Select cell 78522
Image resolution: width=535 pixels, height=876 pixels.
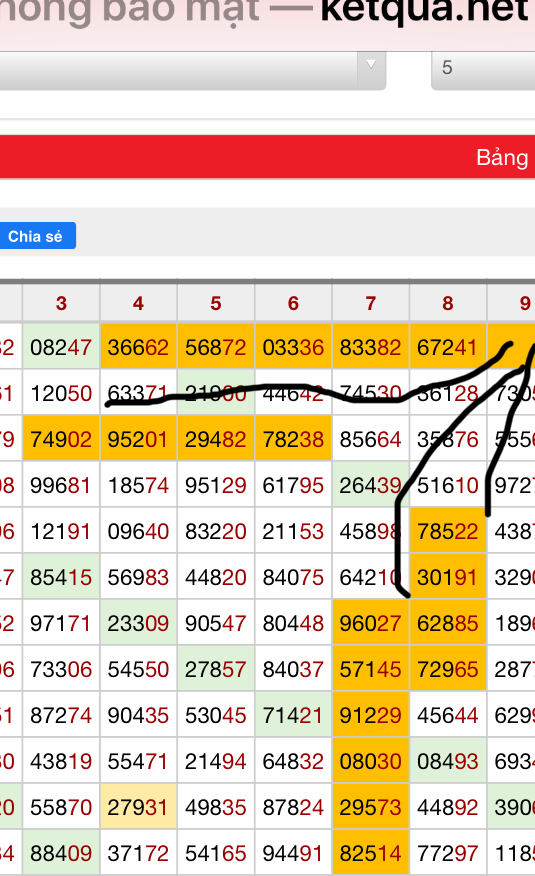pos(448,531)
